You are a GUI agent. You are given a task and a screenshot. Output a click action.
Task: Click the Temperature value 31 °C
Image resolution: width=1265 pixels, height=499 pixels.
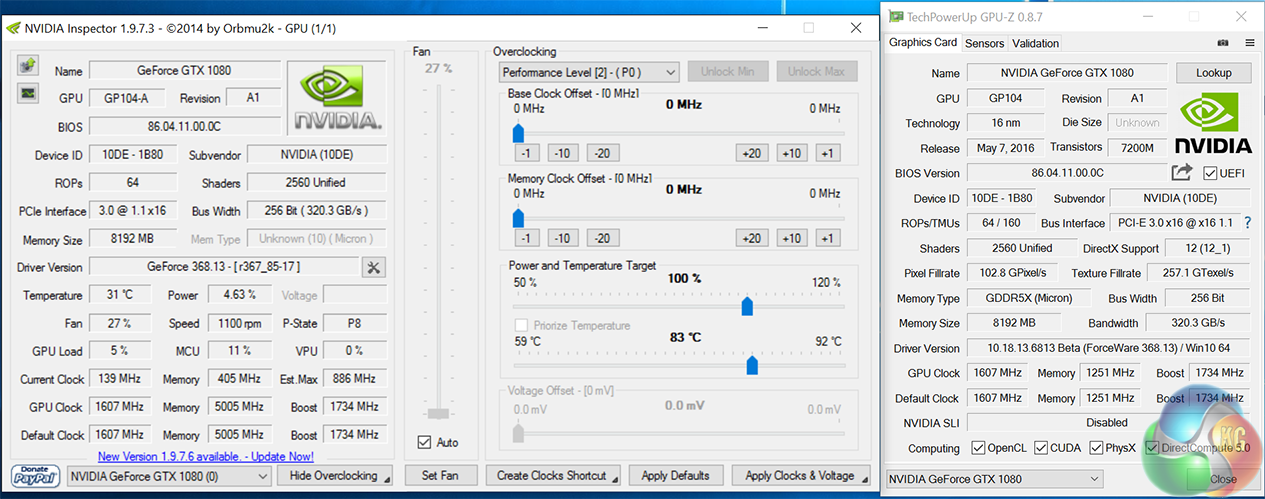(x=119, y=295)
